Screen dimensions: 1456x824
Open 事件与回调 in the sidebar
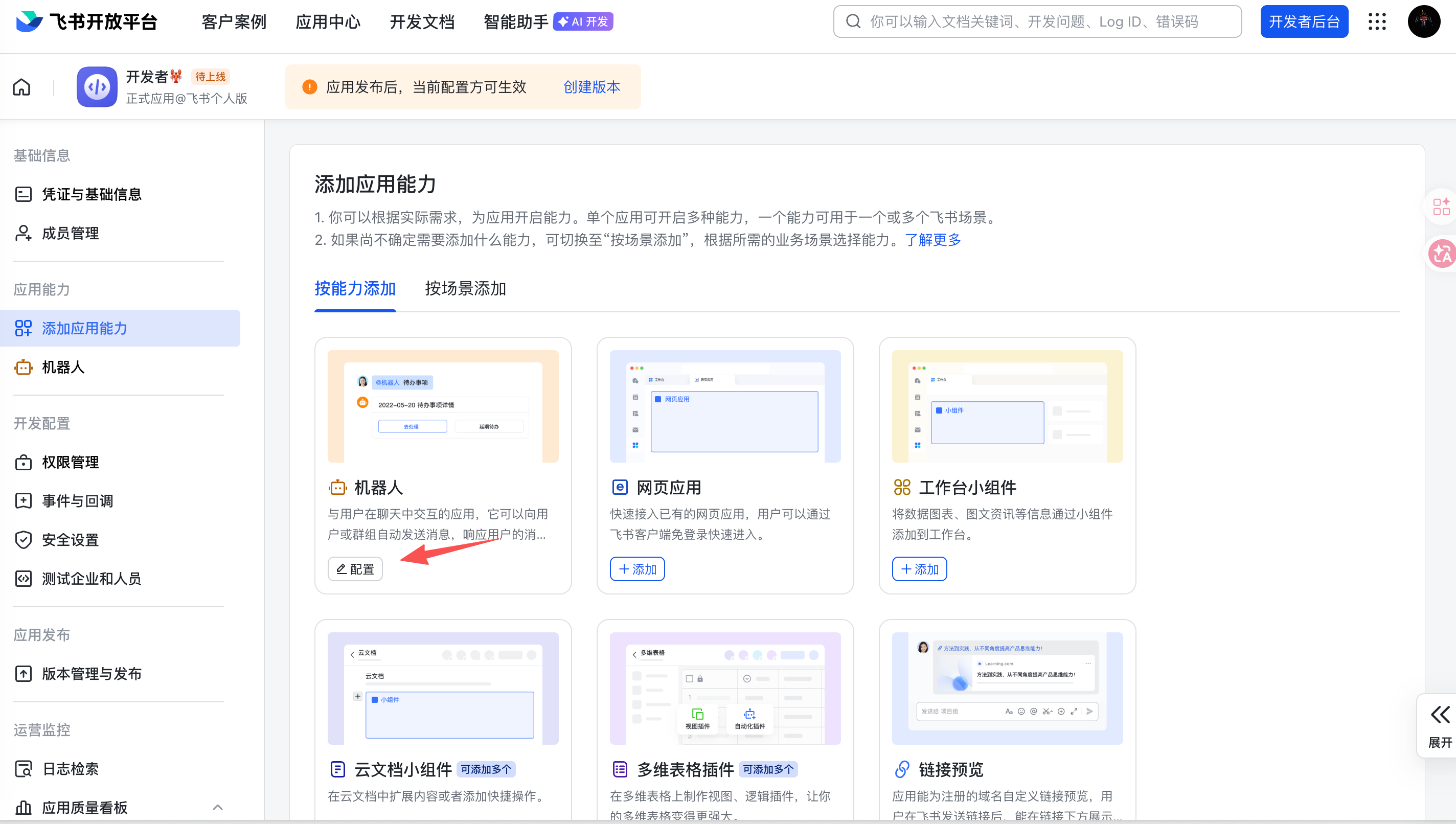(120, 501)
